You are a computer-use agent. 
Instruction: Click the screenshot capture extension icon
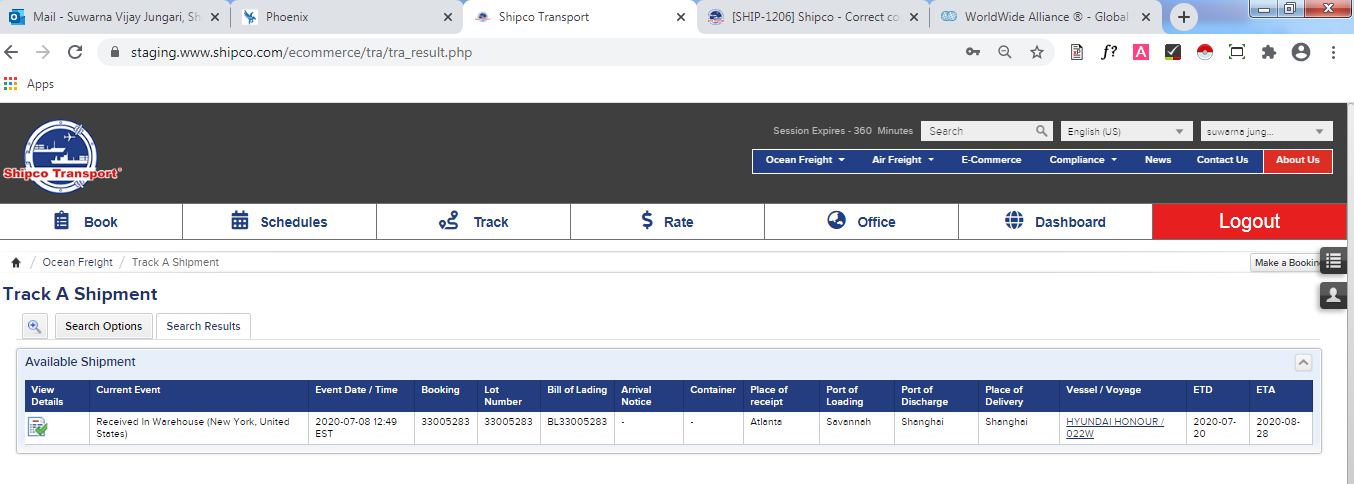click(1237, 52)
